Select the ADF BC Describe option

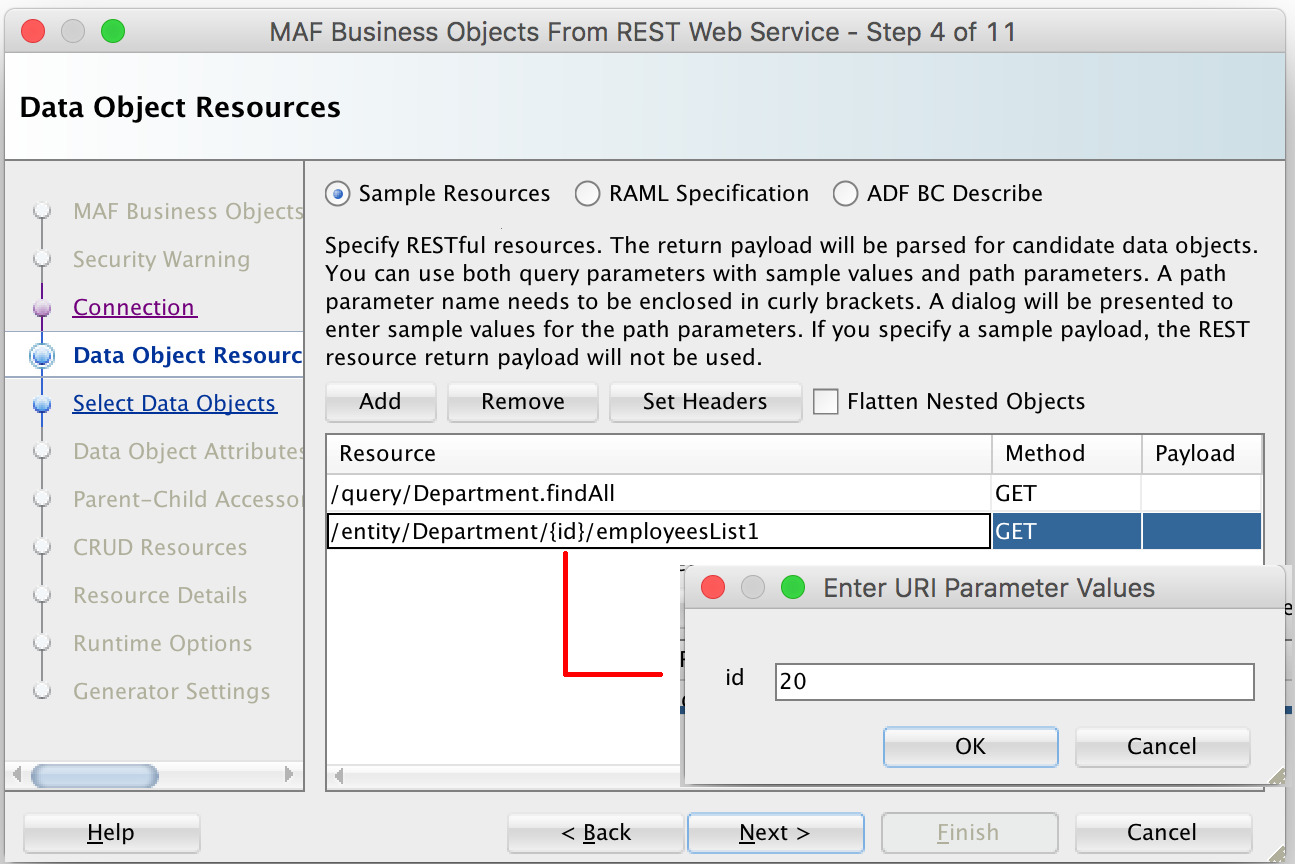pyautogui.click(x=846, y=194)
